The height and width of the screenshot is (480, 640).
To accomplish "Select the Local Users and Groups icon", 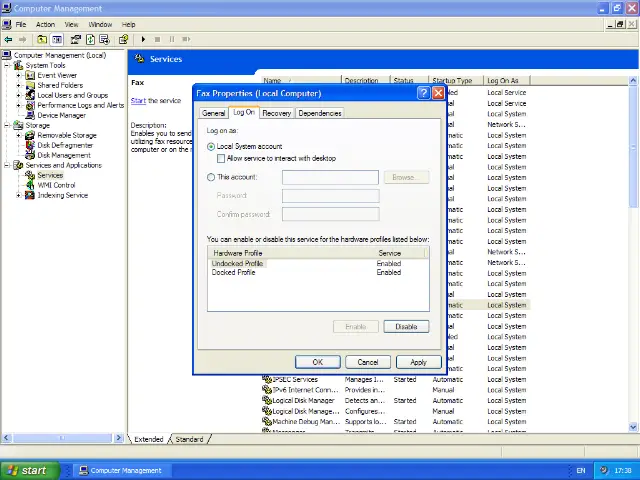I will 30,95.
